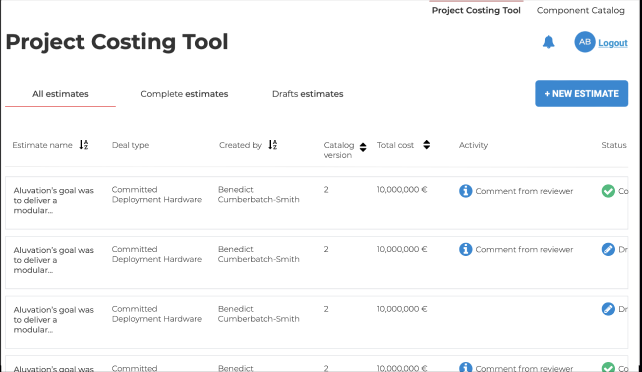Click the Total cost column header
Image resolution: width=642 pixels, height=372 pixels.
pyautogui.click(x=395, y=145)
